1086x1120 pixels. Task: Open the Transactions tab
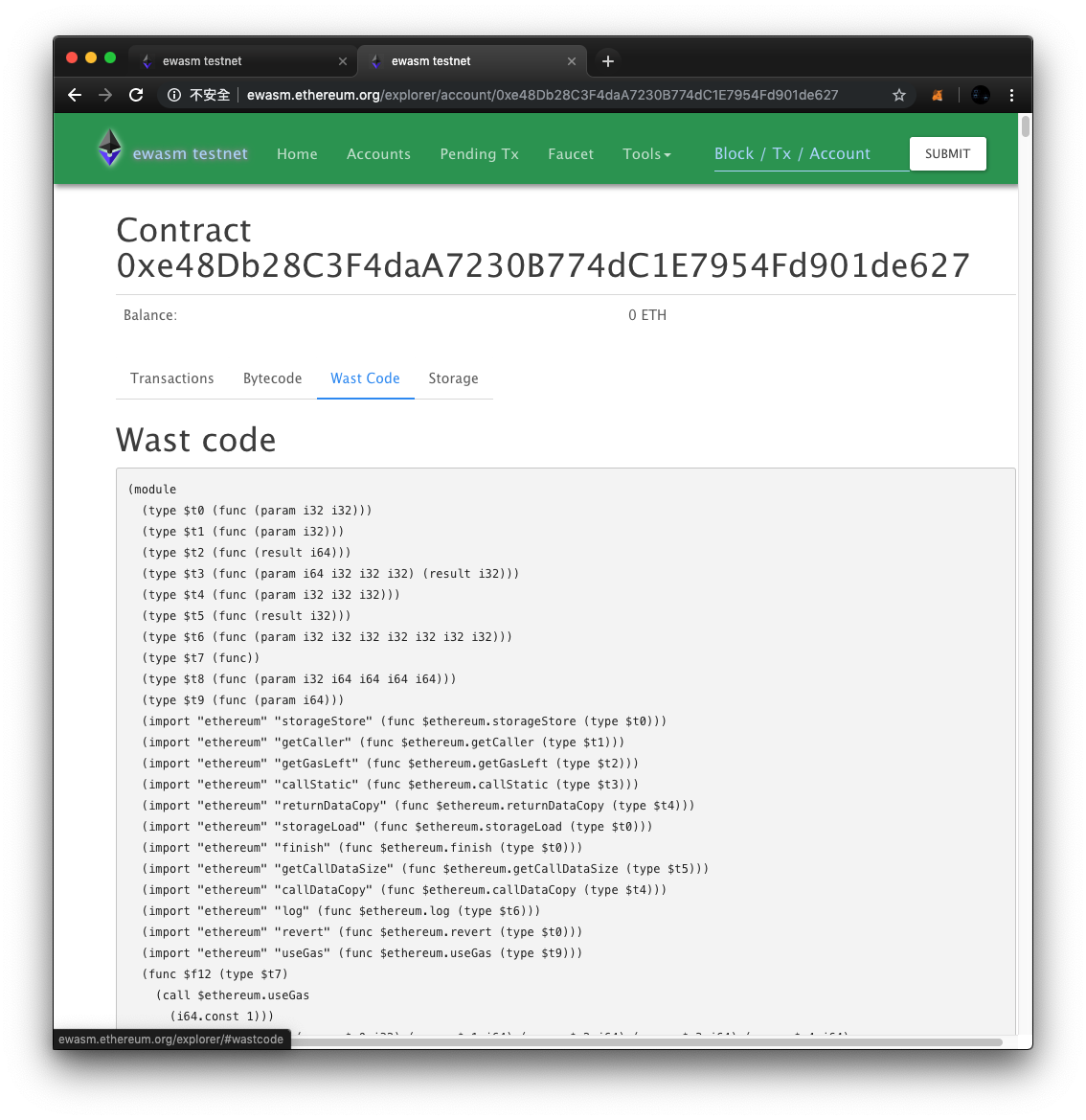pos(172,378)
